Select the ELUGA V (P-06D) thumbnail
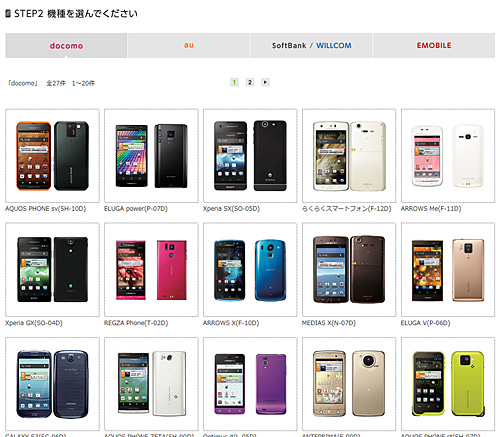500x437 pixels. point(448,270)
